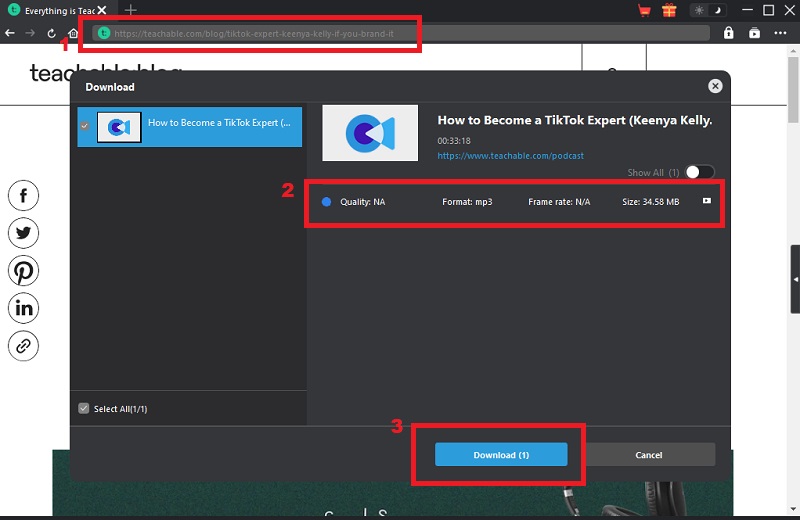Go forward using the forward arrow

(x=30, y=33)
